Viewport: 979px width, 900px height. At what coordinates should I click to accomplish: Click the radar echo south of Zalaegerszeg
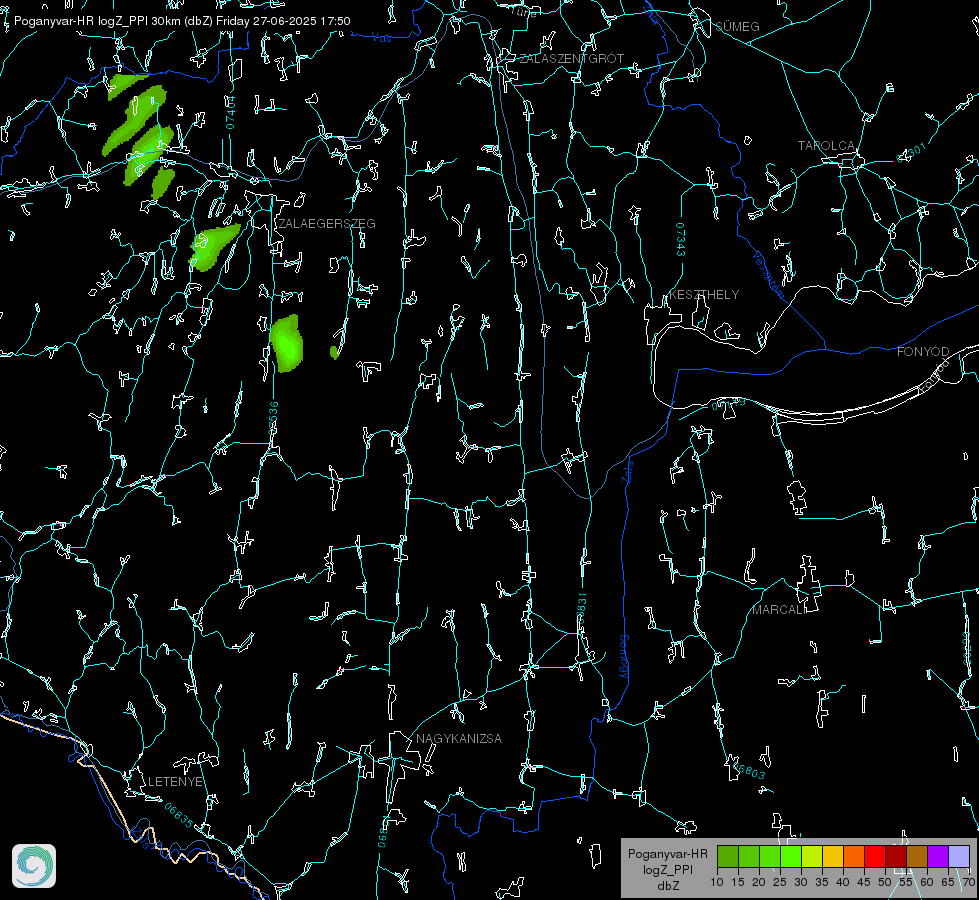tap(287, 343)
